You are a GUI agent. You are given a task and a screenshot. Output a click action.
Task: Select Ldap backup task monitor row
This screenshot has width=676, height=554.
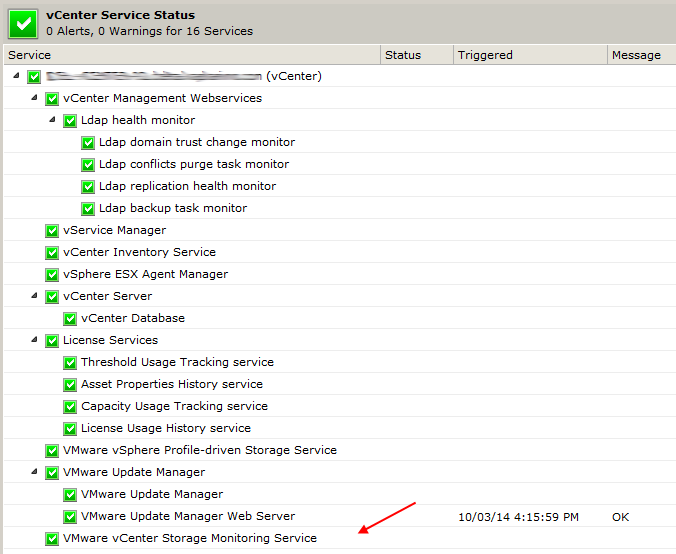(340, 208)
